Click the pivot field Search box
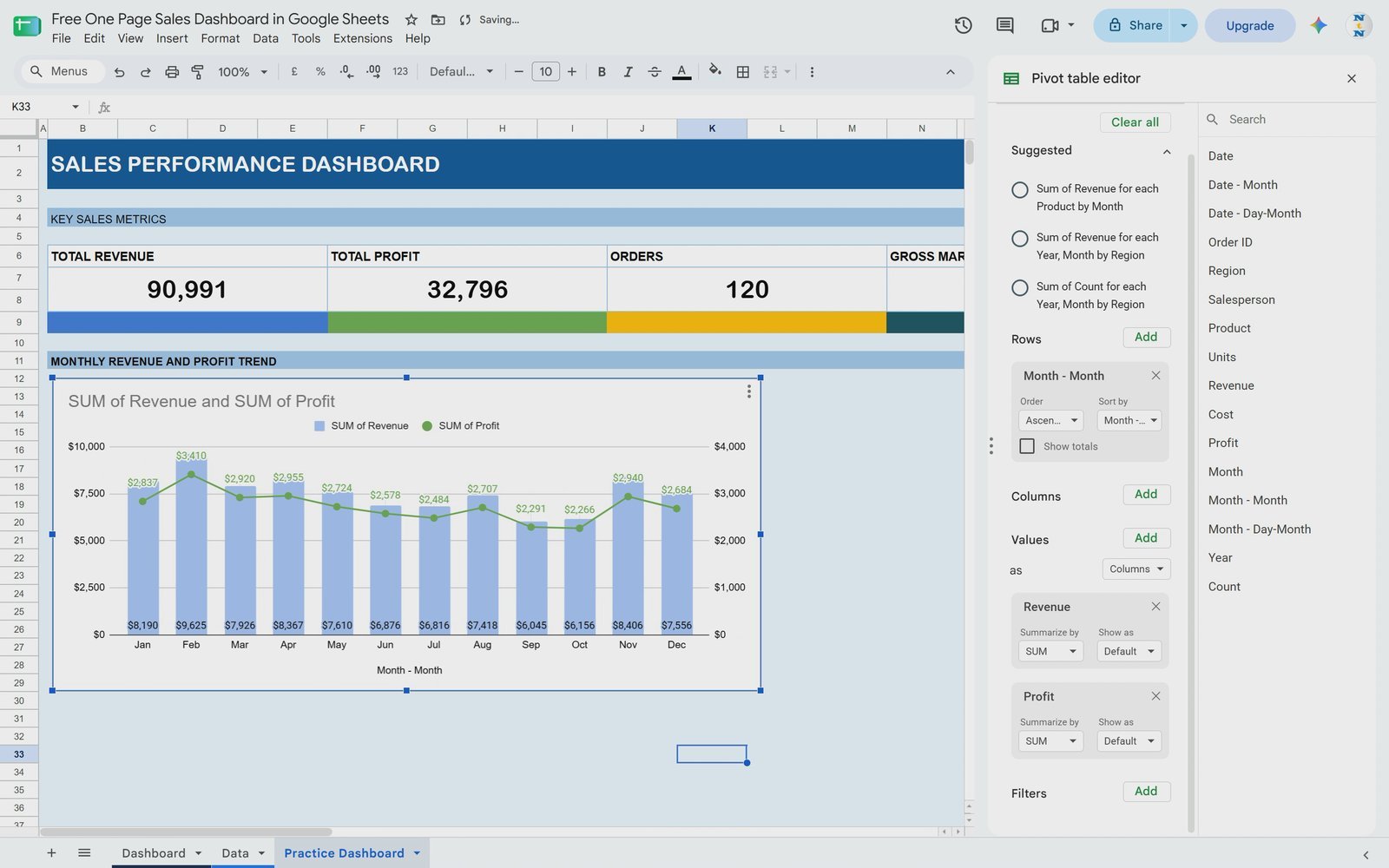The height and width of the screenshot is (868, 1389). [x=1287, y=119]
